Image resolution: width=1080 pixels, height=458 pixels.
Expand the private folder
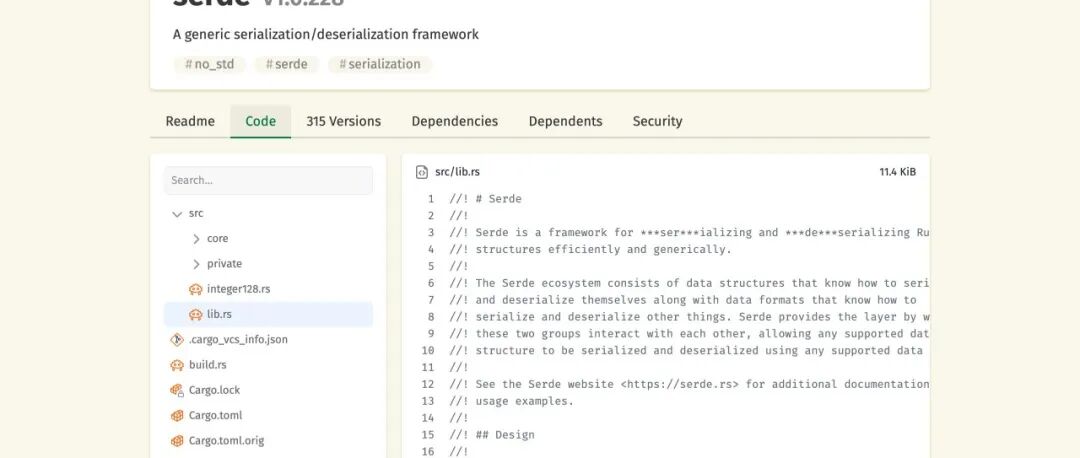(x=196, y=264)
